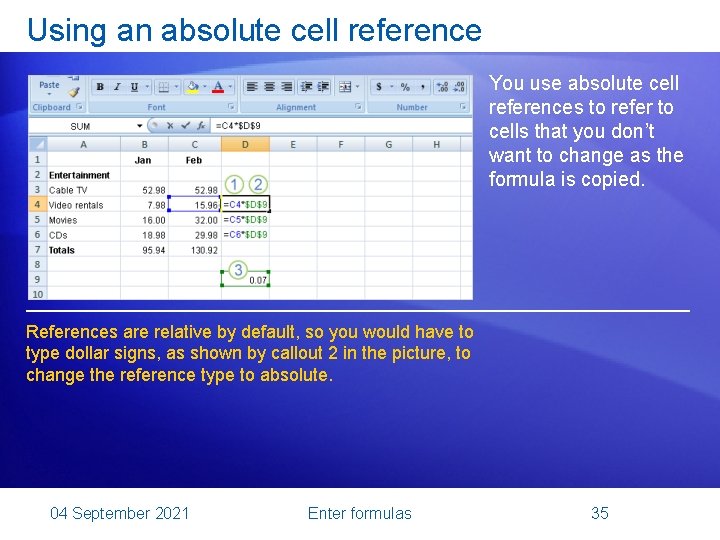Select highlighted column D header
This screenshot has height=540, width=720.
pyautogui.click(x=245, y=145)
